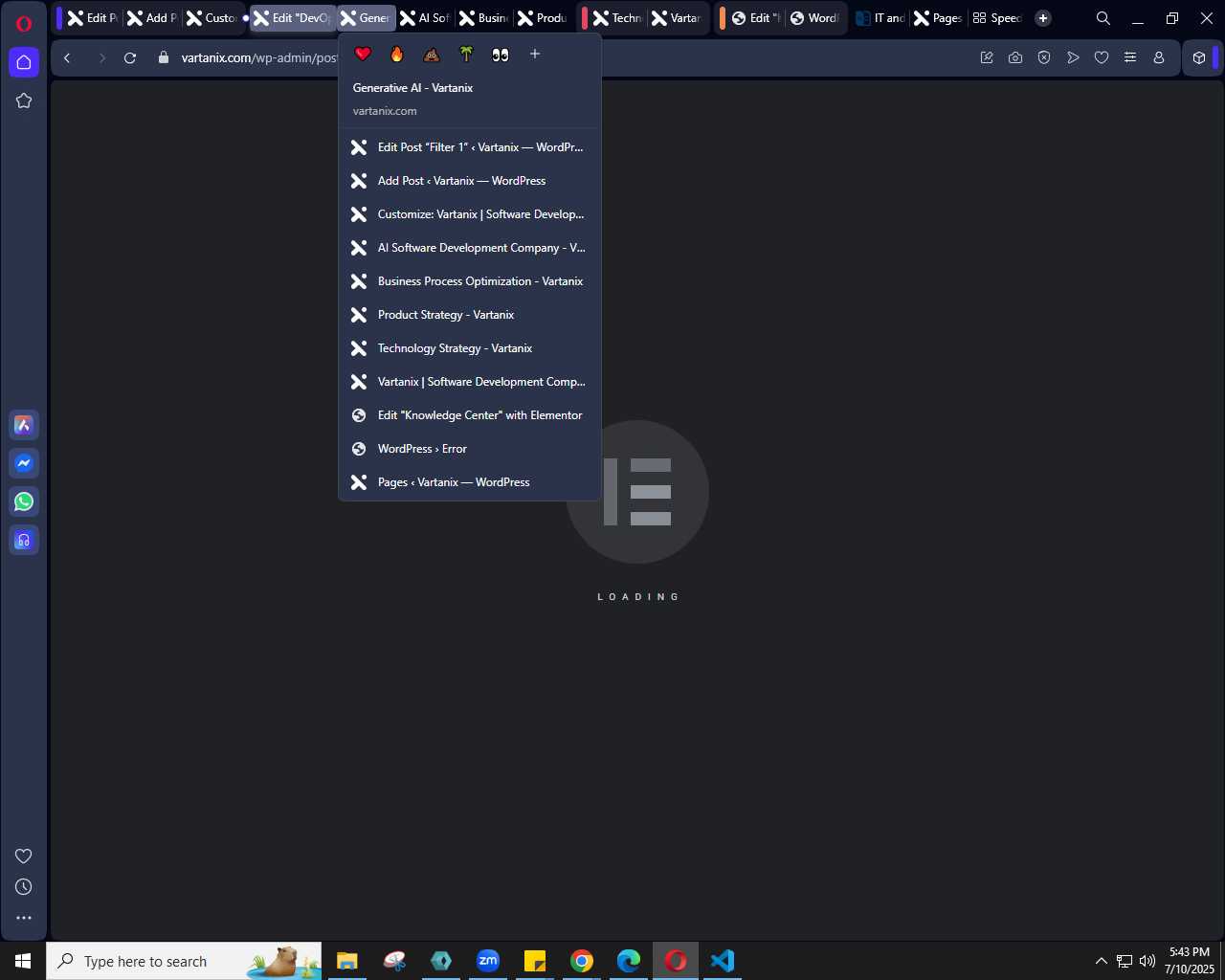Select 'Customize: Vartanix' tab list entry
Screen dimensions: 1225x980
[x=470, y=214]
